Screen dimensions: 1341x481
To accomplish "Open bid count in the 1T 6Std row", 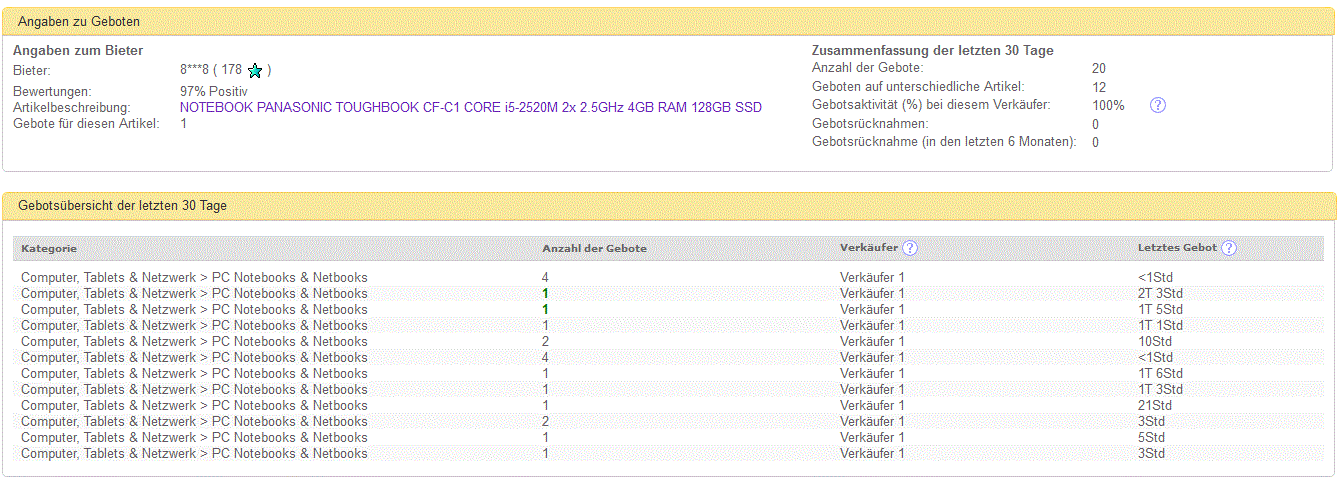I will click(x=545, y=373).
